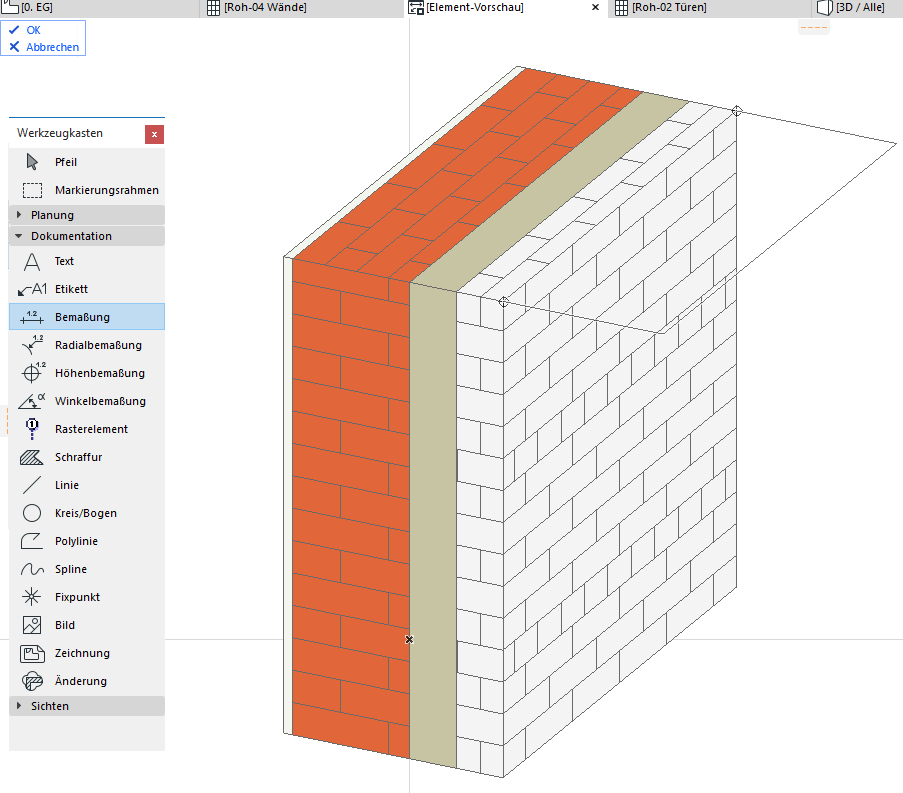This screenshot has width=903, height=793.
Task: Click the orange brick layer of the wall
Action: [350, 507]
